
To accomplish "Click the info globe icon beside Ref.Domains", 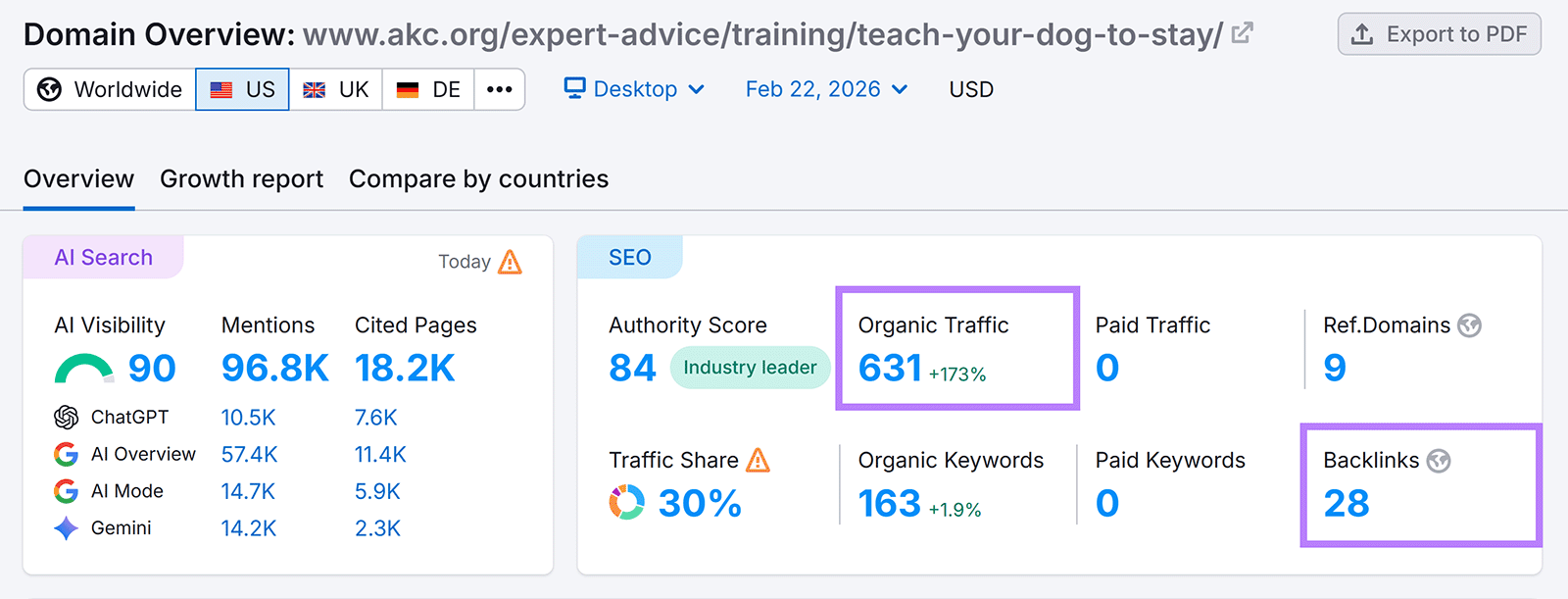I will (1469, 324).
